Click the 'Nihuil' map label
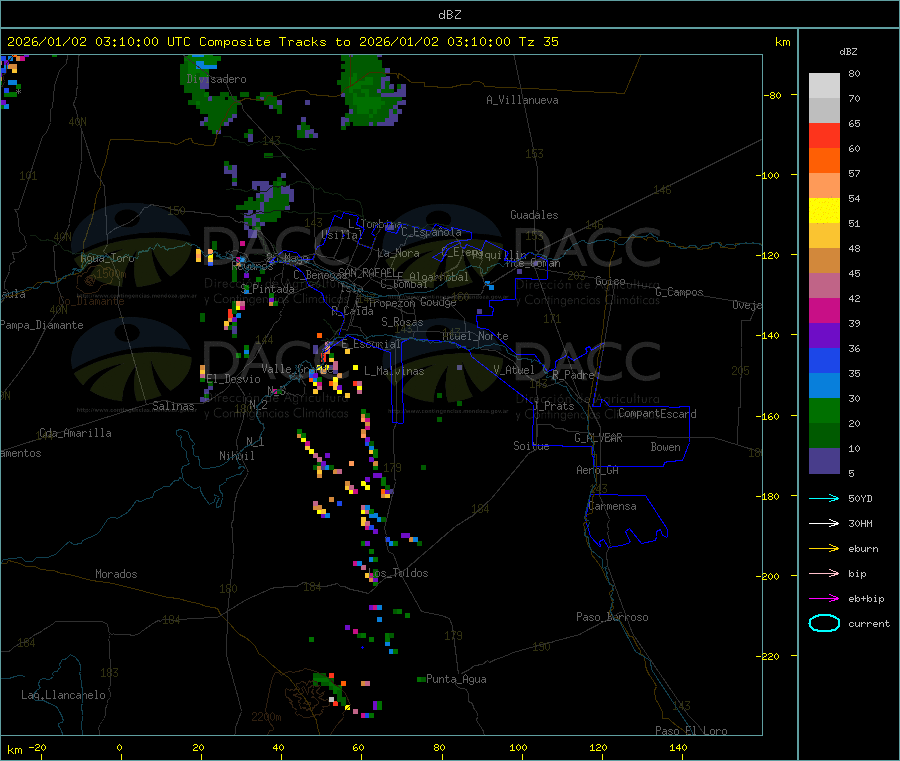 pos(237,456)
